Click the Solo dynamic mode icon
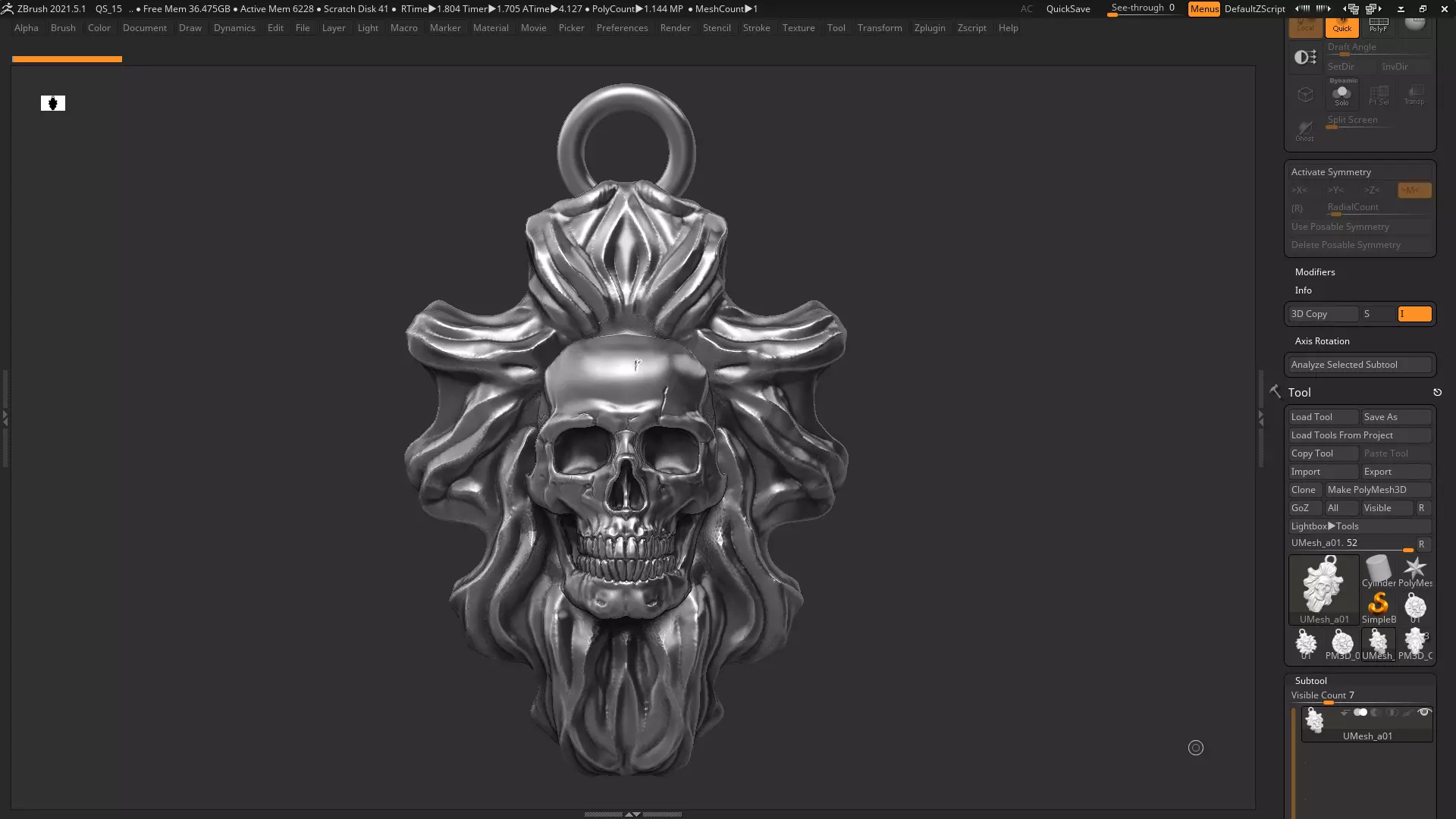Image resolution: width=1456 pixels, height=819 pixels. pyautogui.click(x=1341, y=95)
